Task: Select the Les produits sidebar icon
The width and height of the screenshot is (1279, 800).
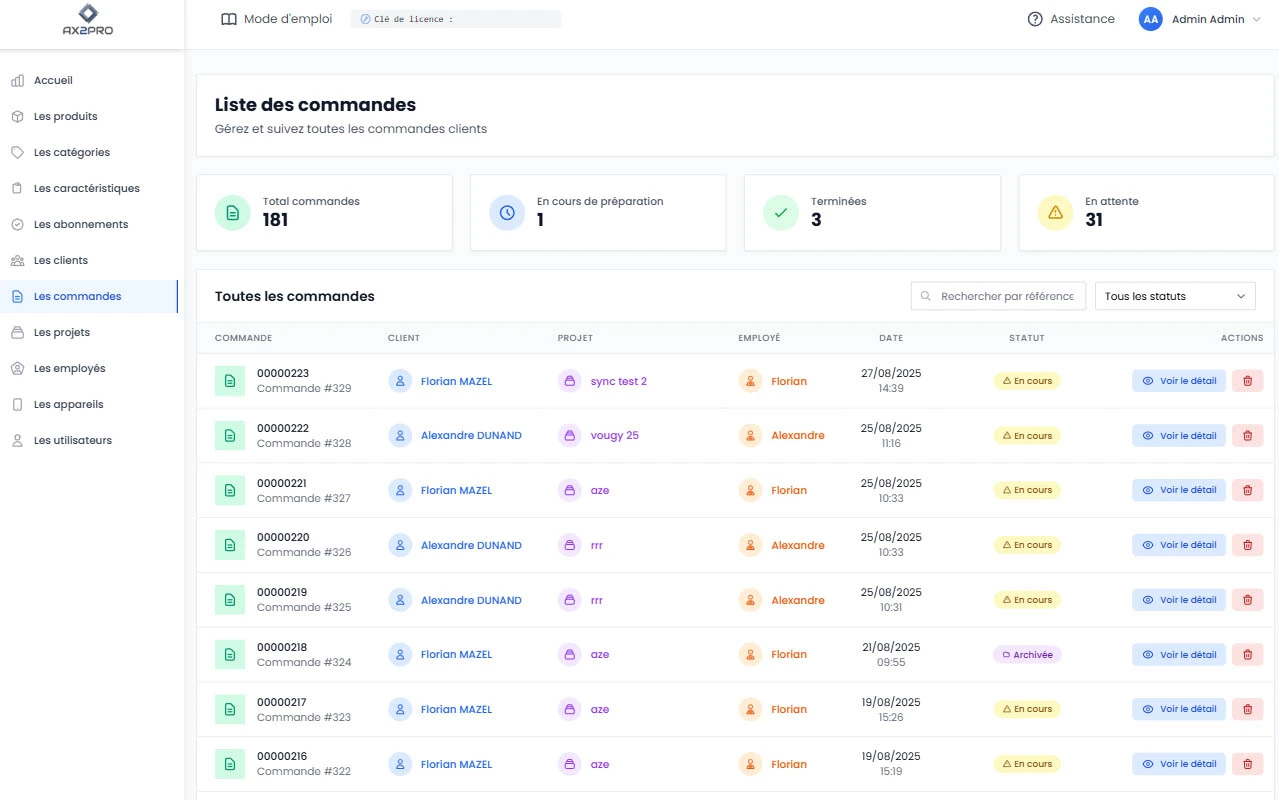Action: pos(15,116)
